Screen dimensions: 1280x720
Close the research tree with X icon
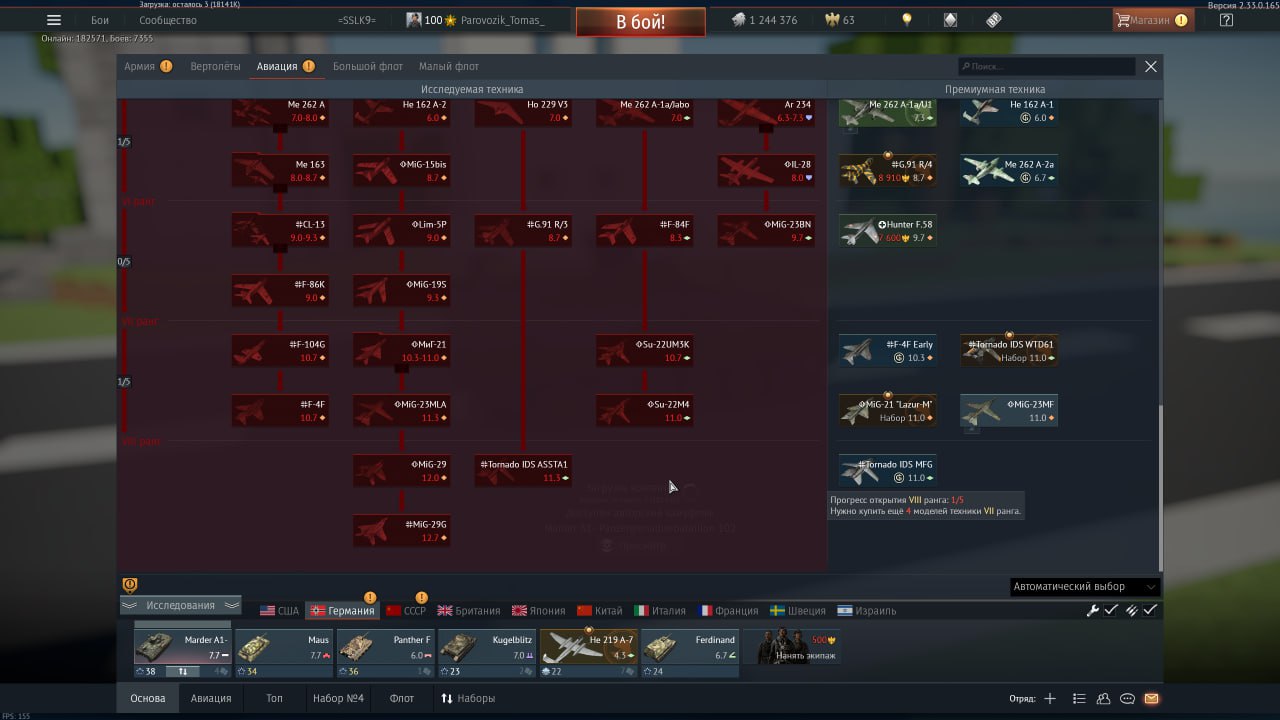(1151, 66)
